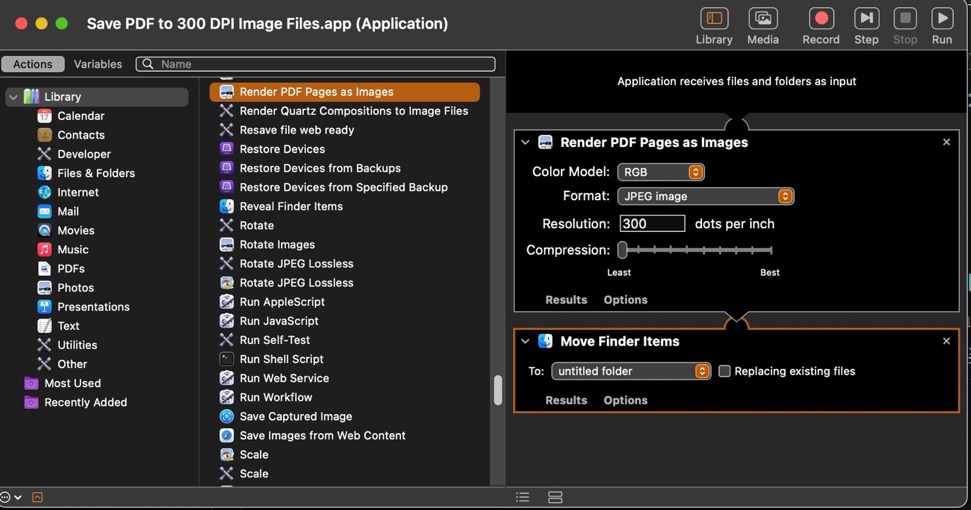
Task: Collapse the Move Finder Items action
Action: click(525, 342)
